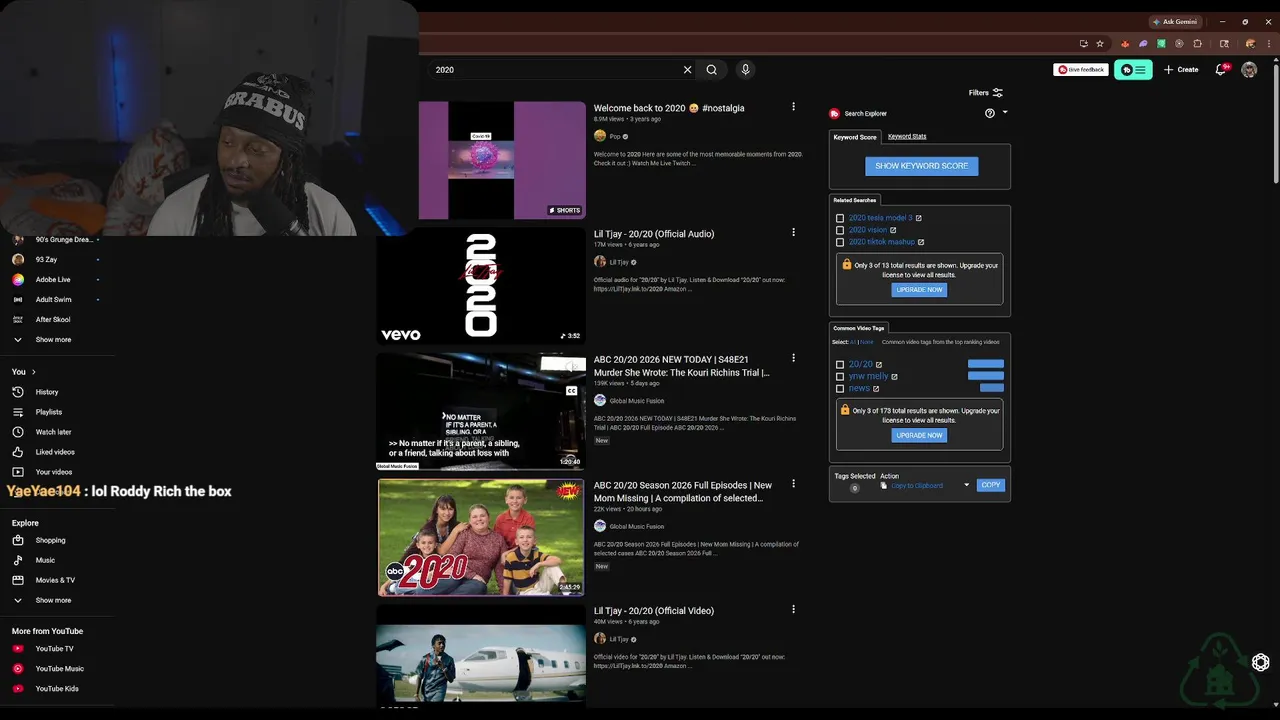Open the TubeBuddy menu button
The height and width of the screenshot is (720, 1280).
tap(1133, 70)
